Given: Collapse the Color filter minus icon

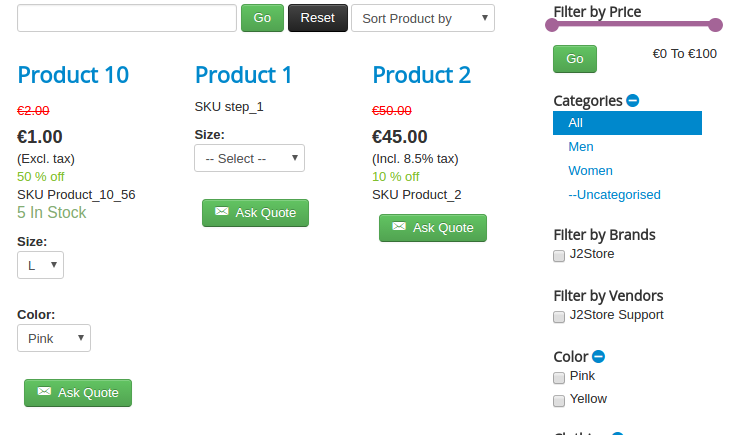Looking at the screenshot, I should click(598, 356).
